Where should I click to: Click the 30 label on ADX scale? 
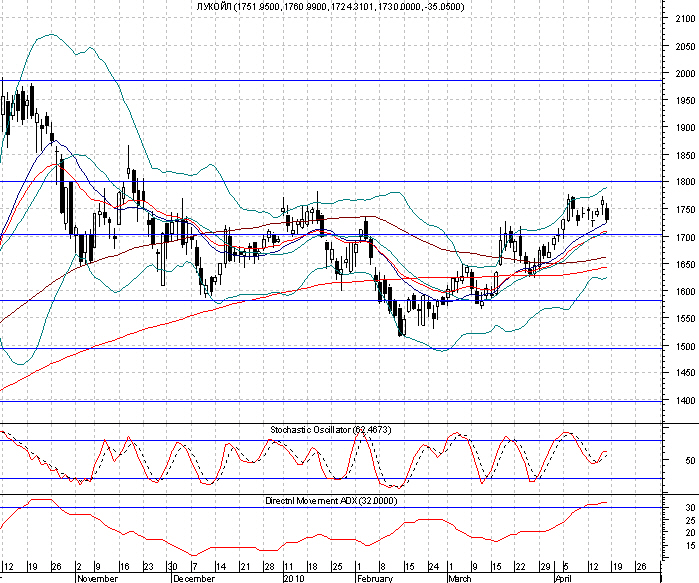click(690, 508)
